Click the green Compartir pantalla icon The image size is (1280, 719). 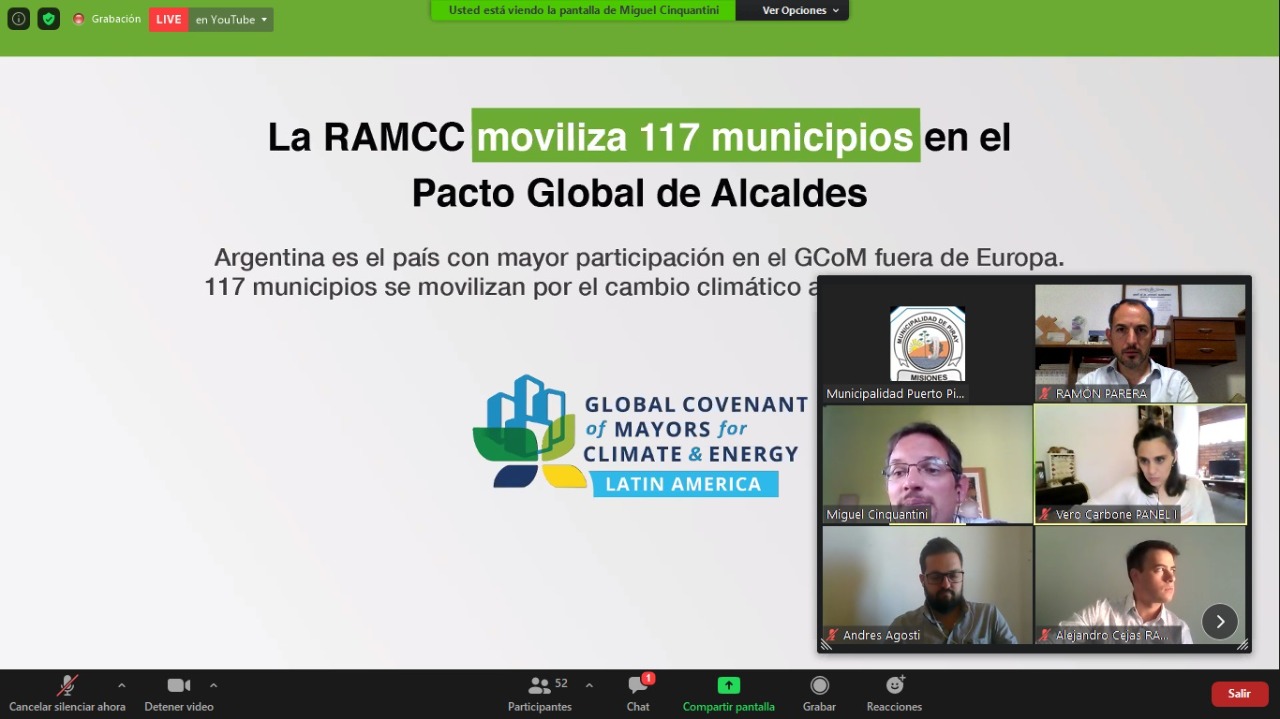pos(728,686)
